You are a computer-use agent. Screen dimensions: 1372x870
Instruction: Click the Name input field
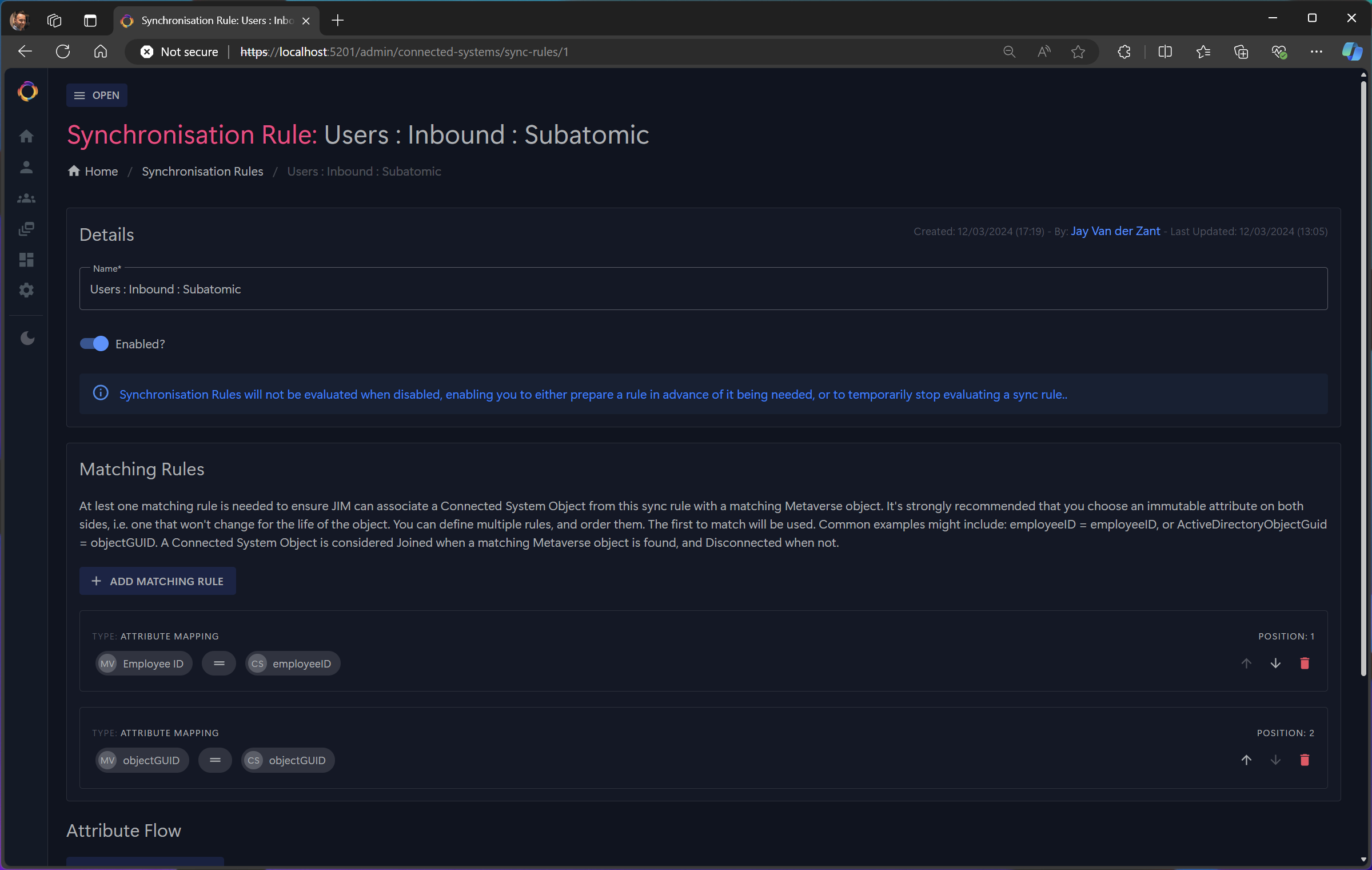click(x=703, y=289)
